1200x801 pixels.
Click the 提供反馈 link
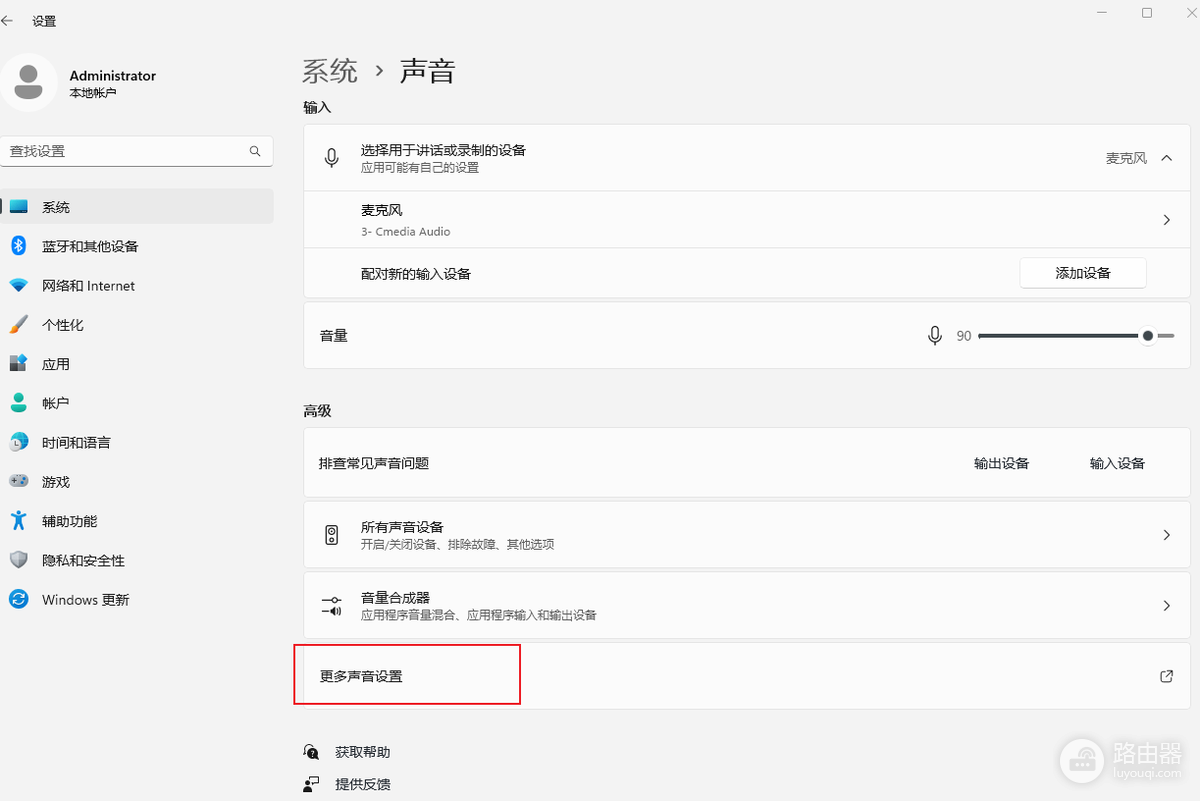(362, 784)
